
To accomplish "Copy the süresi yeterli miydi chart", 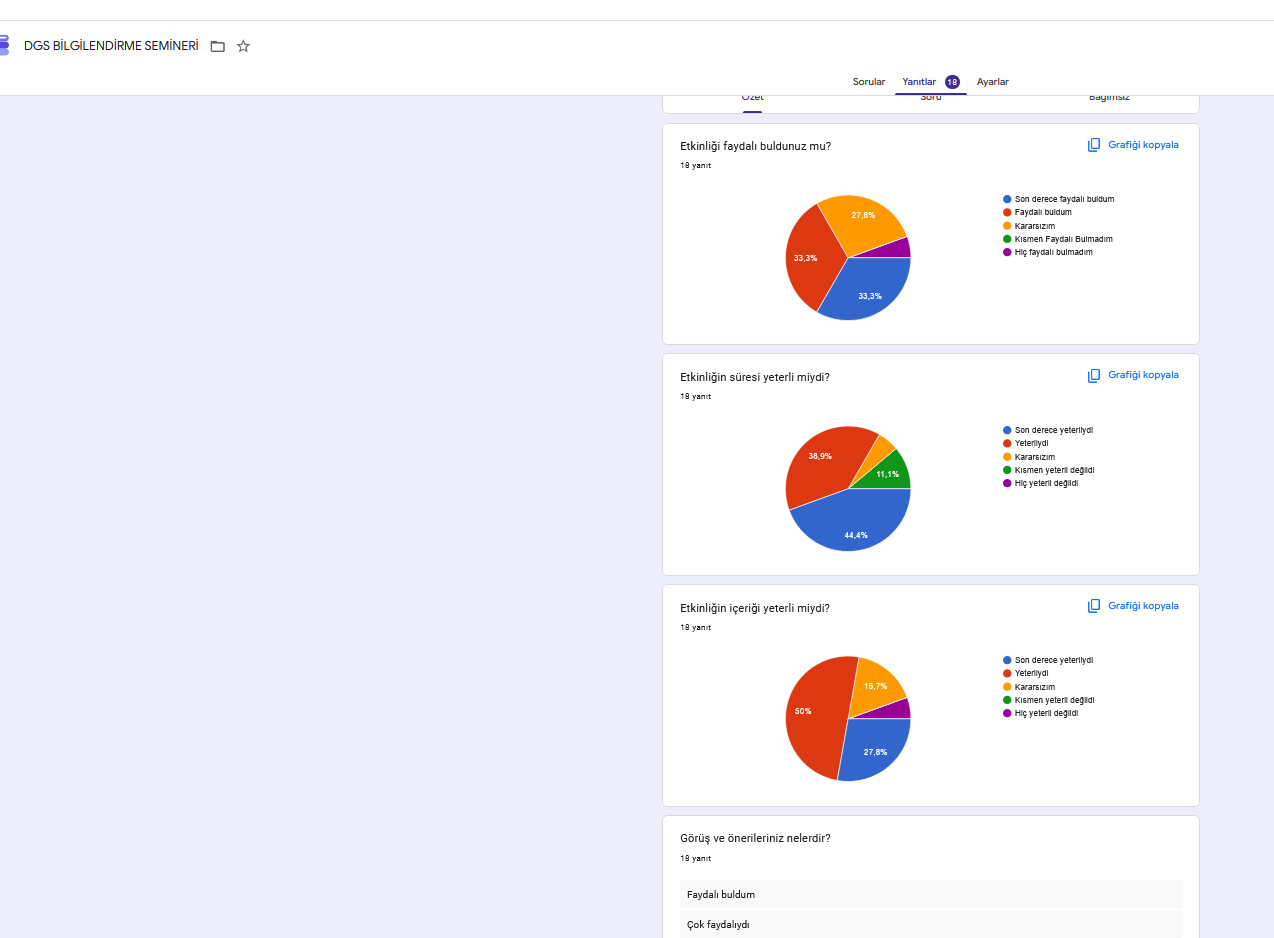I will click(1133, 375).
